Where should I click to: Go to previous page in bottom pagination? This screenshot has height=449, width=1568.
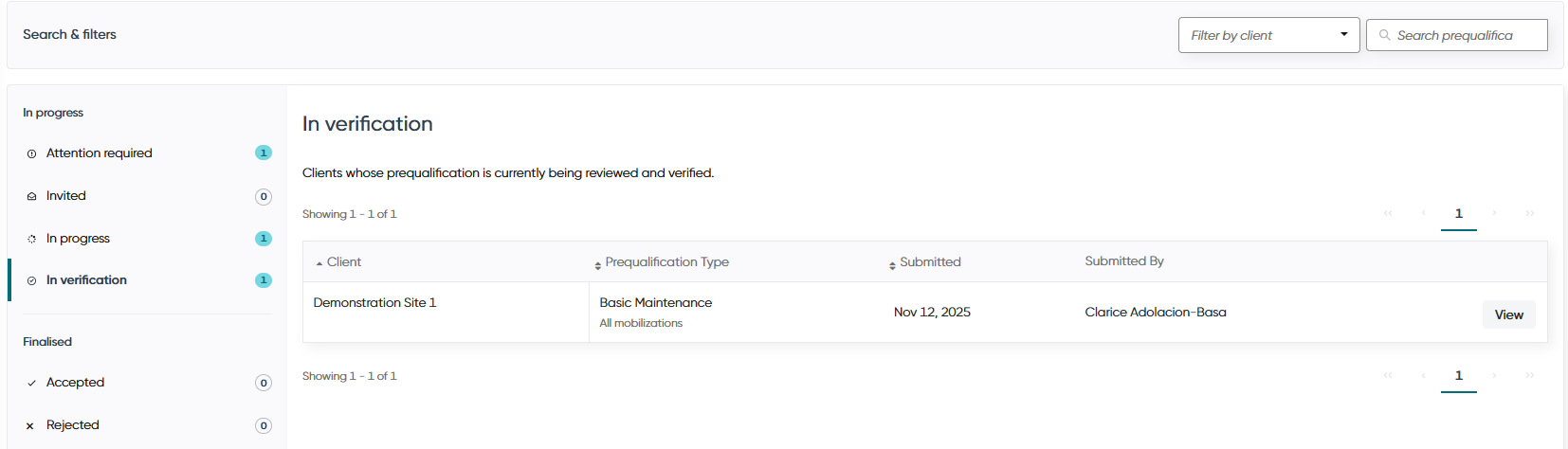1423,375
